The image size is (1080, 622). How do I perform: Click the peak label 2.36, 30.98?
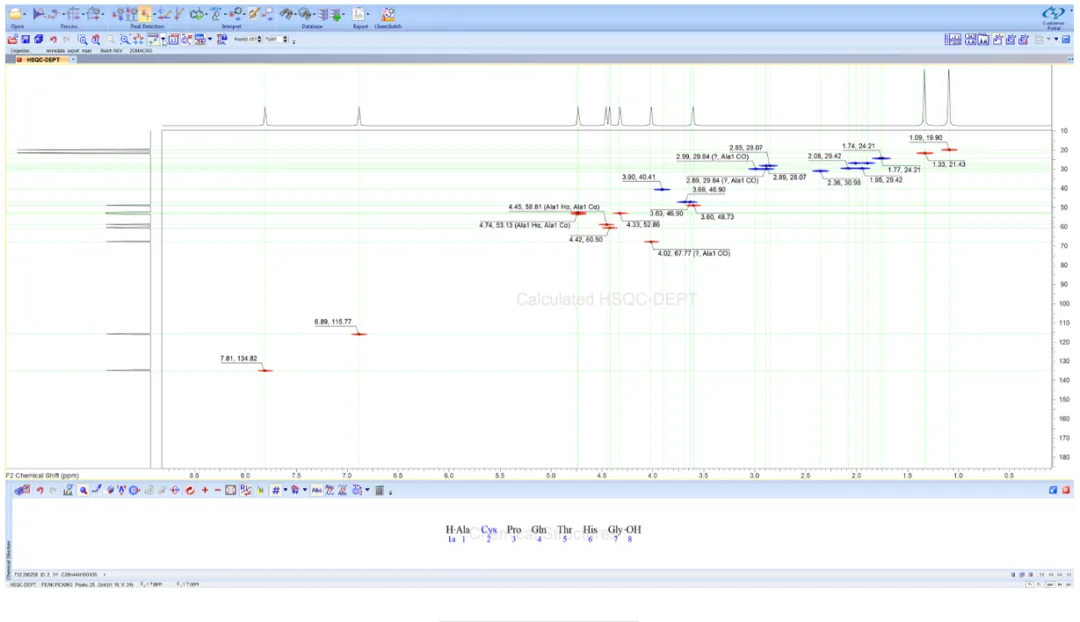click(844, 183)
